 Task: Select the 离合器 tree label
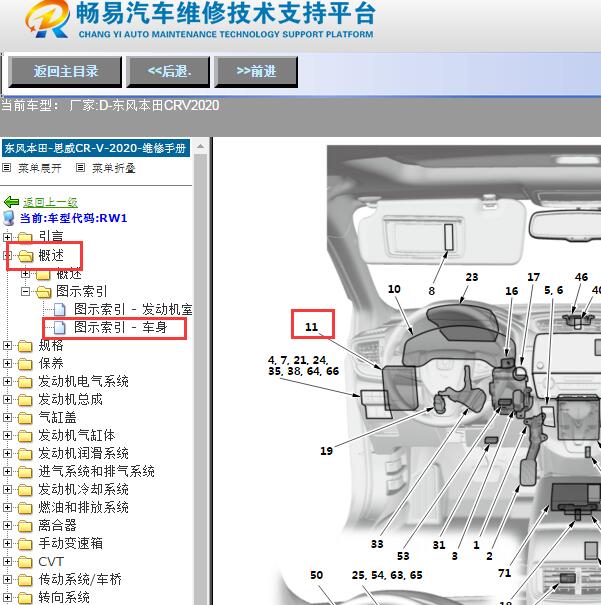tap(57, 526)
